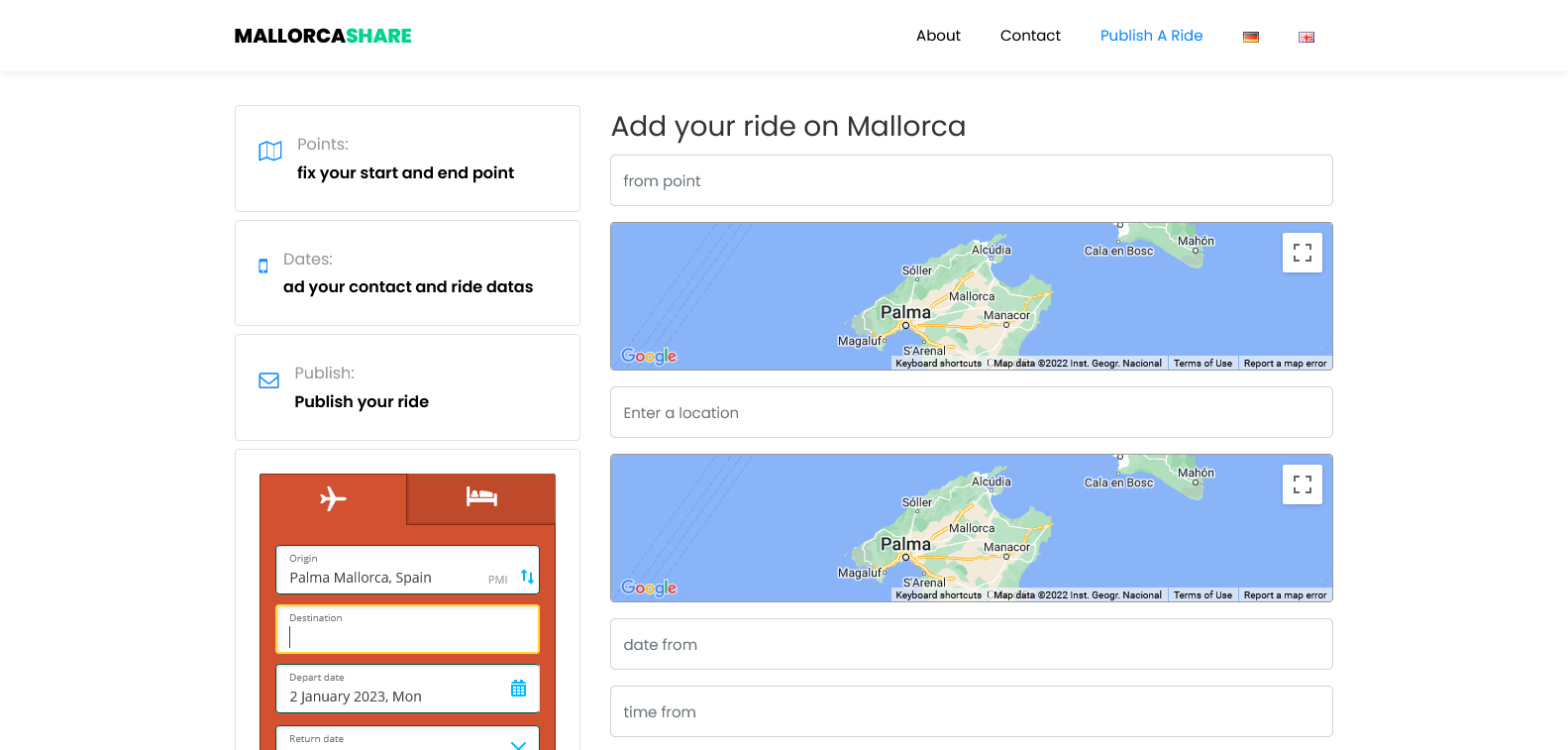Click the 'from point' input field
1568x750 pixels.
coord(972,180)
